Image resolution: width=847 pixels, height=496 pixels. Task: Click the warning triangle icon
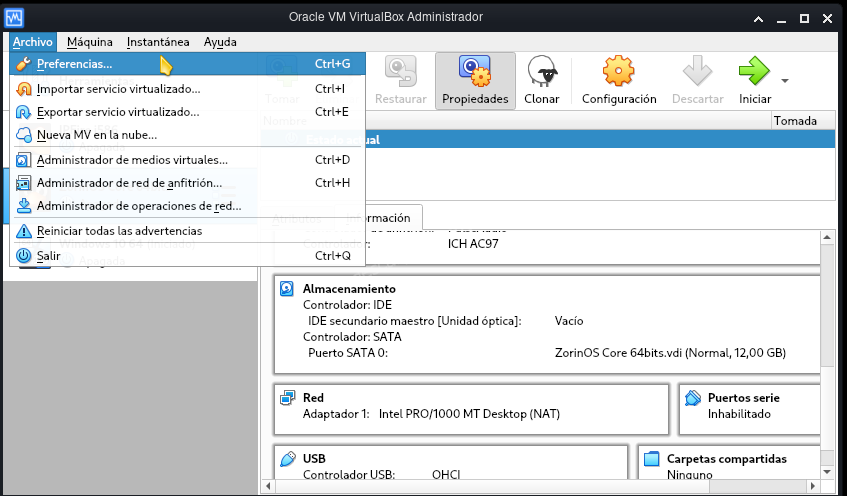23,231
